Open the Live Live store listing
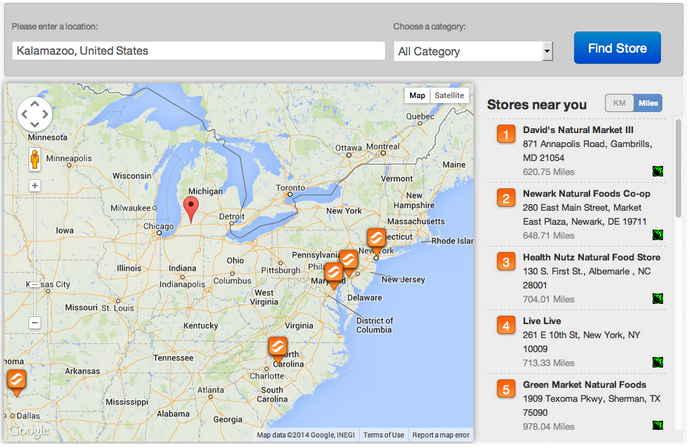This screenshot has width=689, height=448. (542, 321)
